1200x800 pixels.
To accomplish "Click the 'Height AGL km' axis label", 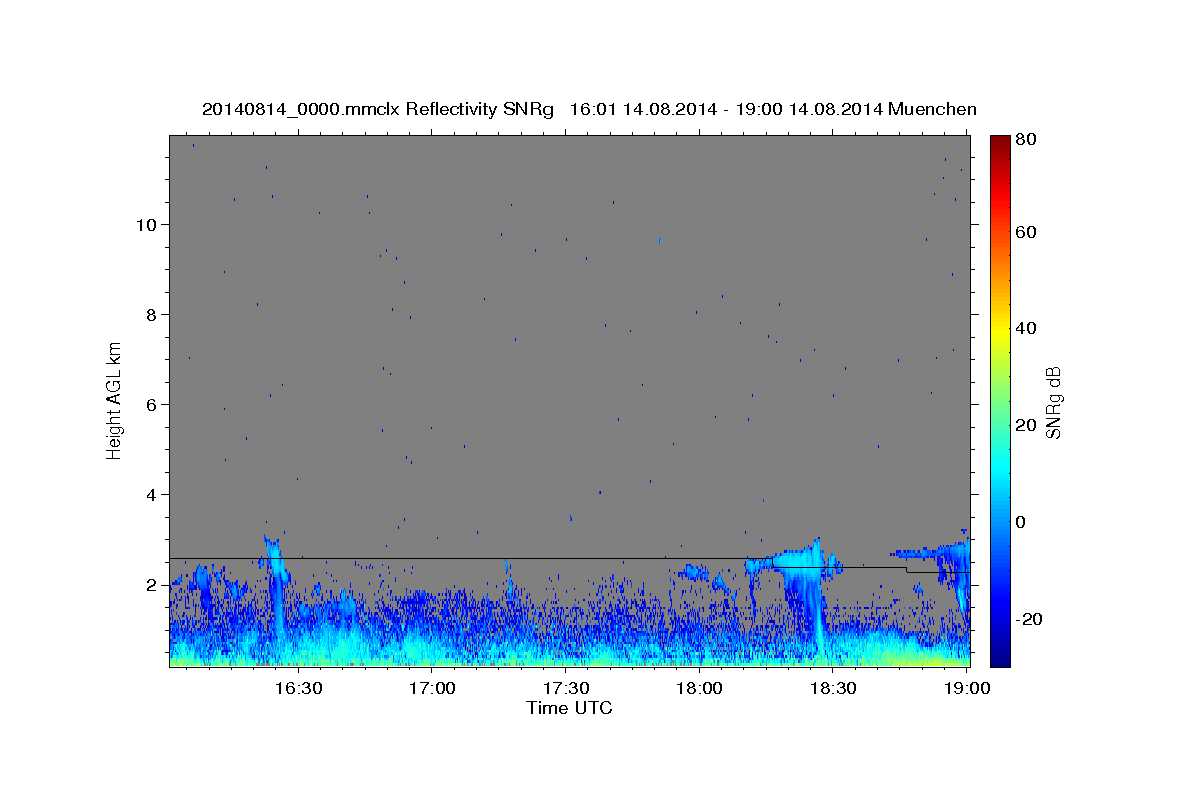I will (x=114, y=400).
